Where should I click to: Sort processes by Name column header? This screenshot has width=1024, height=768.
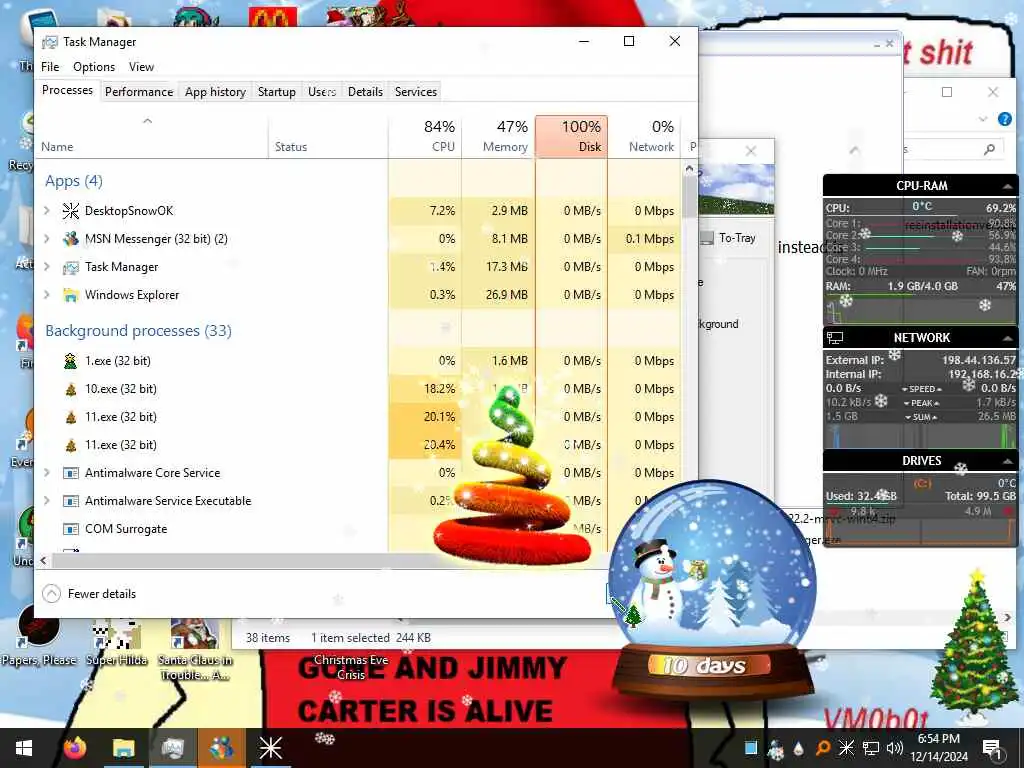pyautogui.click(x=152, y=136)
